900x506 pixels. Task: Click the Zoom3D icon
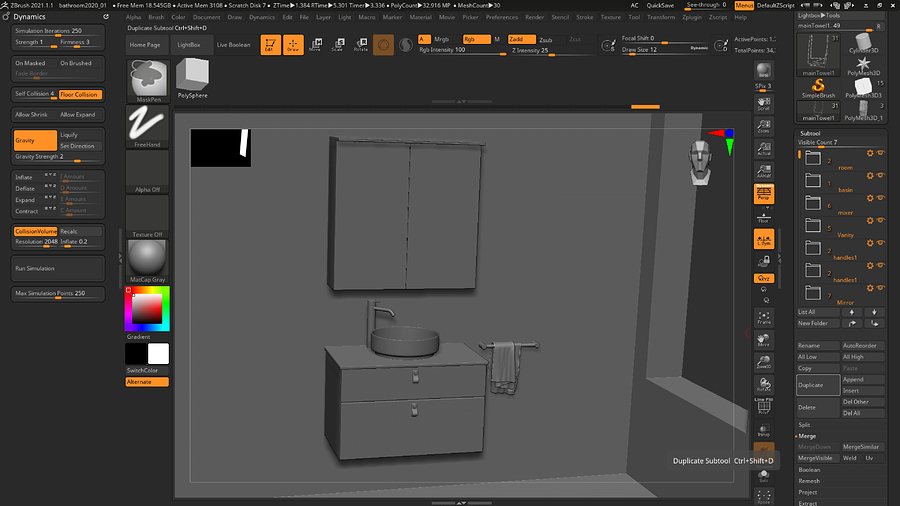click(764, 362)
